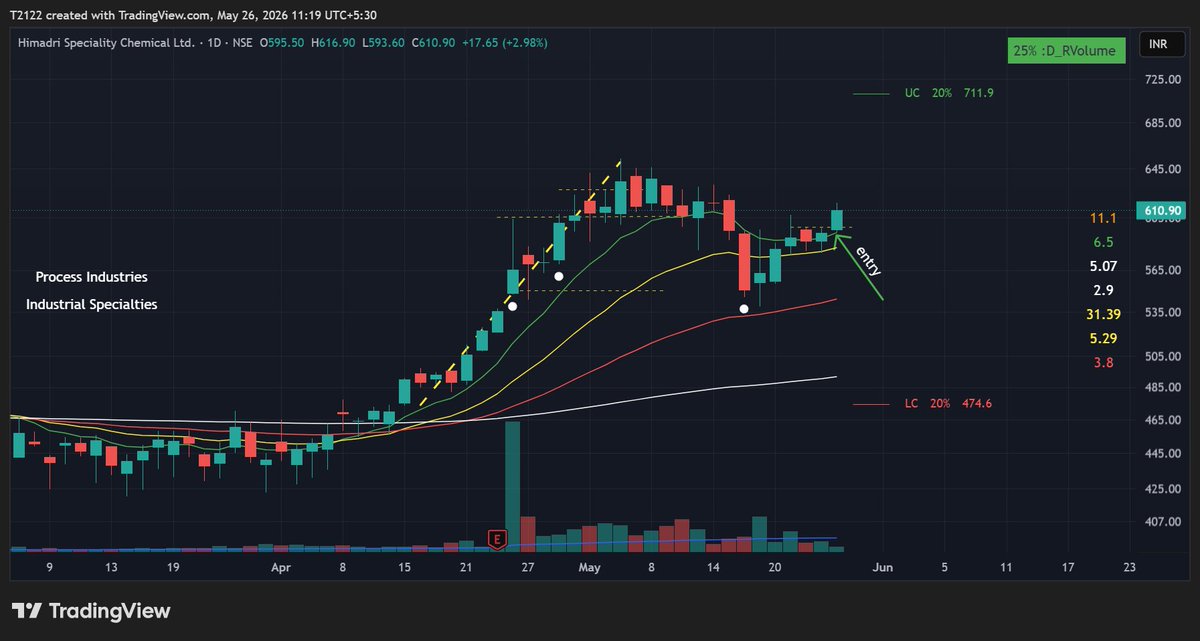Click the 407.00 price axis label
The width and height of the screenshot is (1200, 641).
click(x=1162, y=521)
